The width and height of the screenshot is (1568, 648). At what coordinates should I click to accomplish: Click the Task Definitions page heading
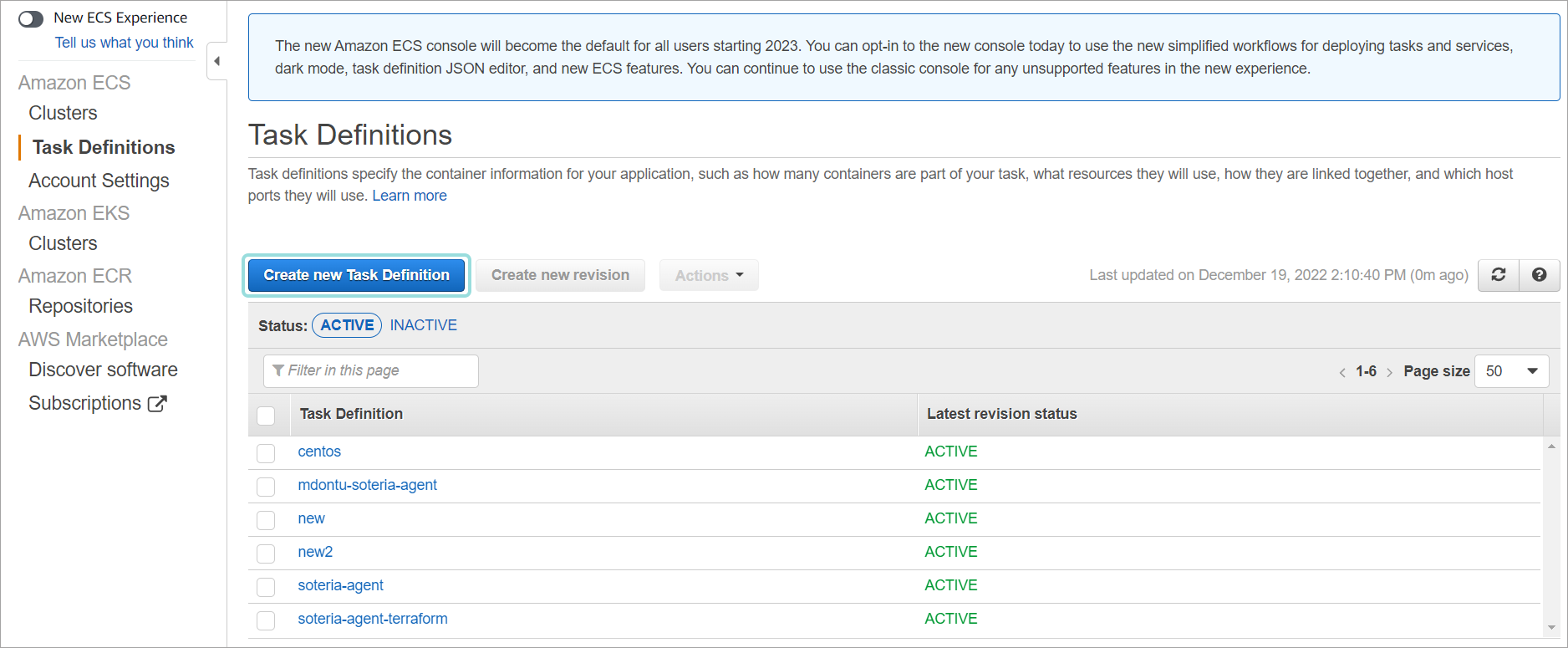tap(350, 135)
